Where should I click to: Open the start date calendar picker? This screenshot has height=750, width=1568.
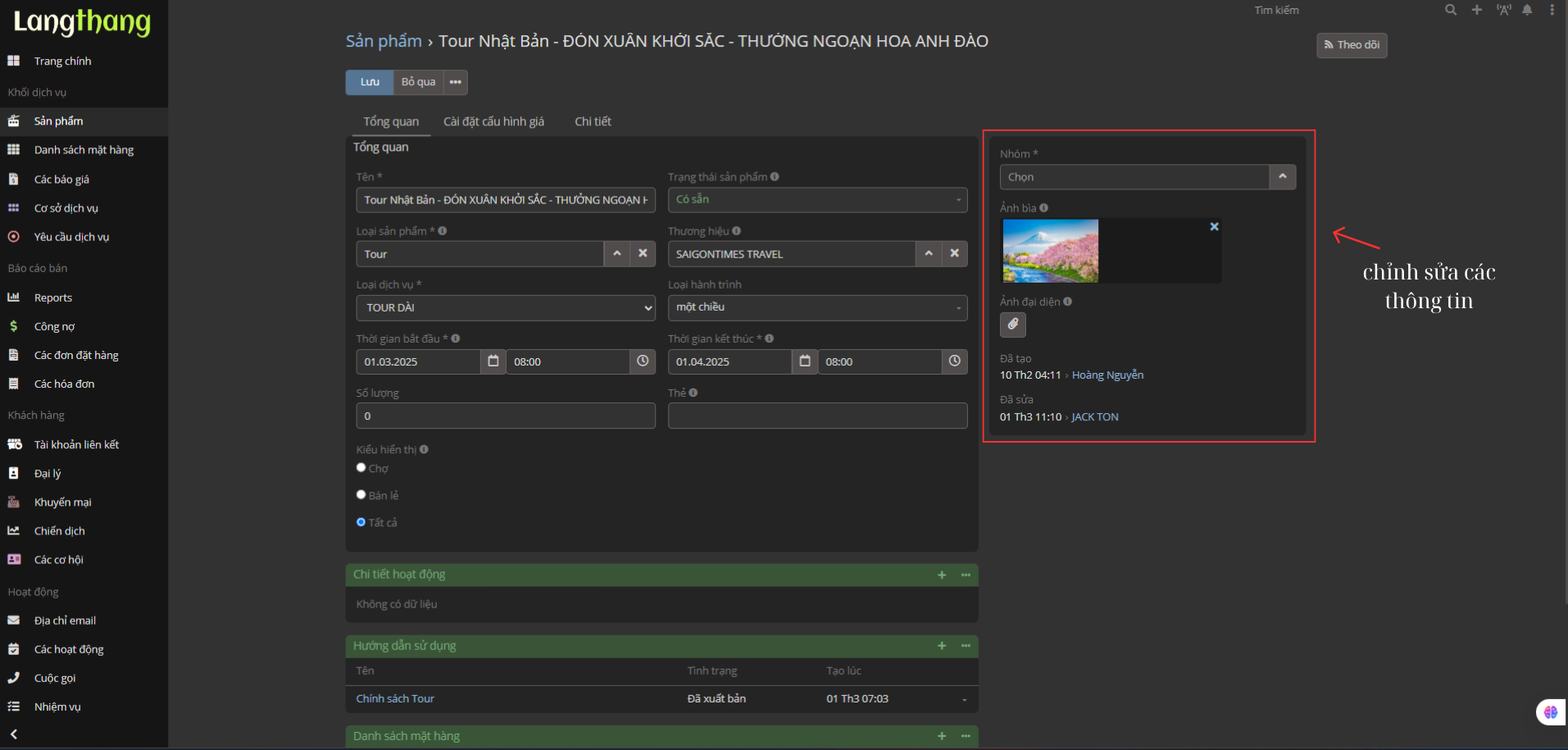tap(493, 361)
